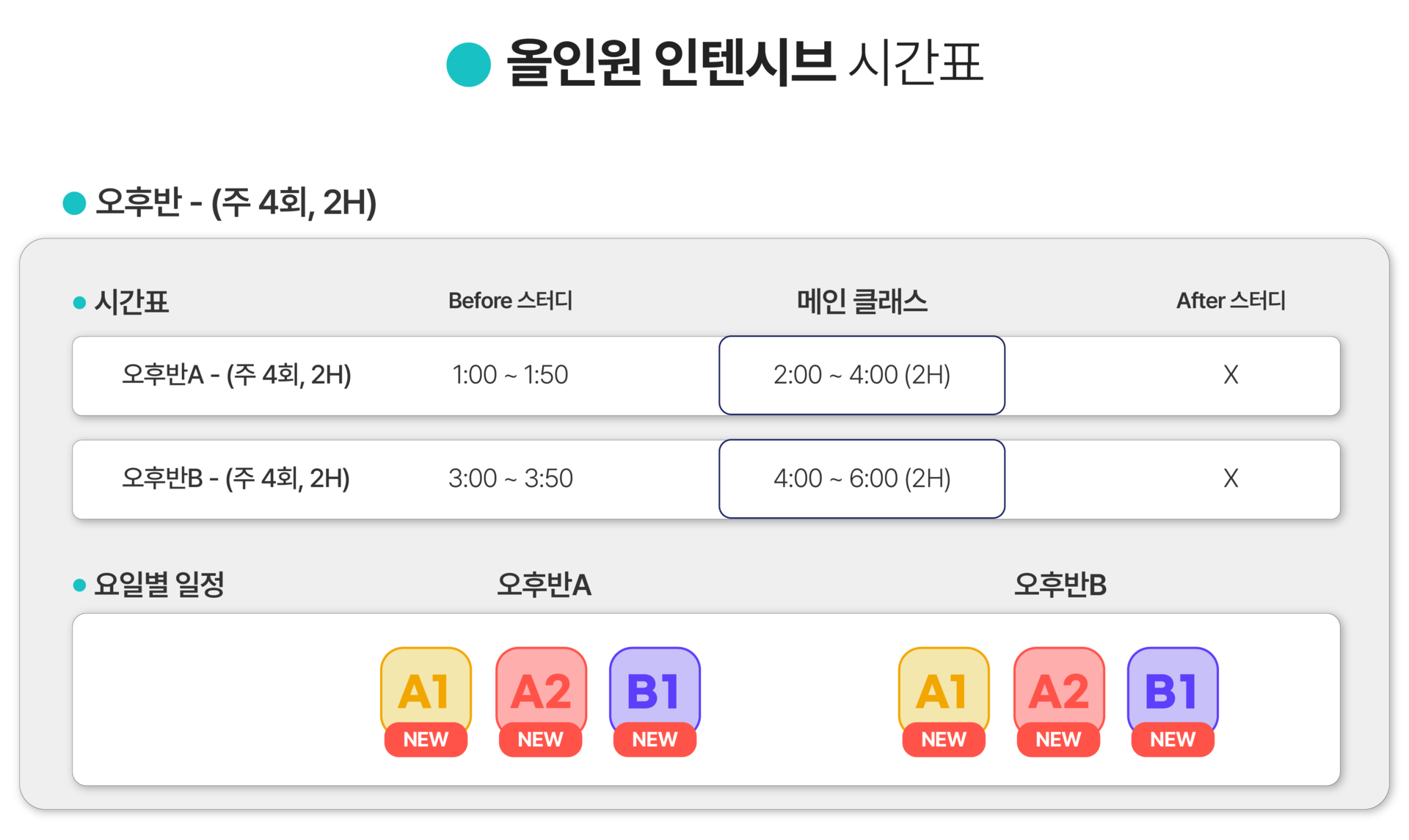The width and height of the screenshot is (1409, 840).
Task: Click the teal bullet next to 오후반 heading
Action: coord(74,203)
